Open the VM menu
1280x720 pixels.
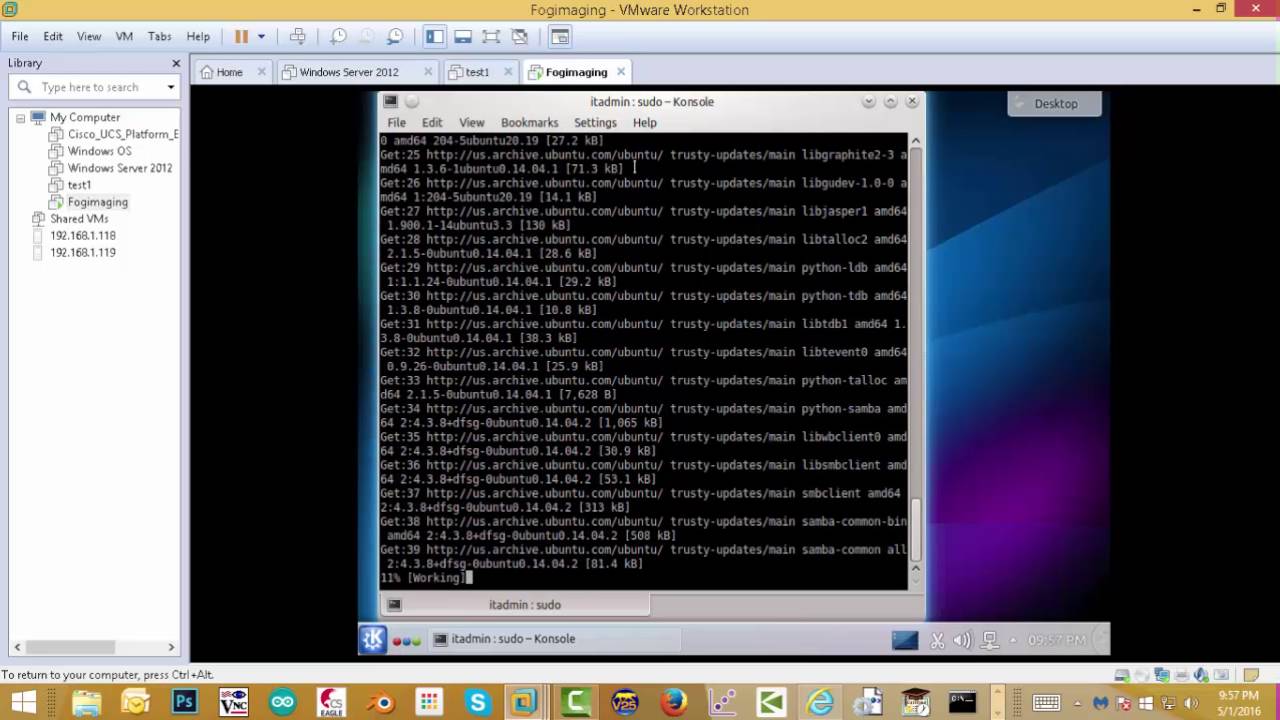(x=124, y=36)
